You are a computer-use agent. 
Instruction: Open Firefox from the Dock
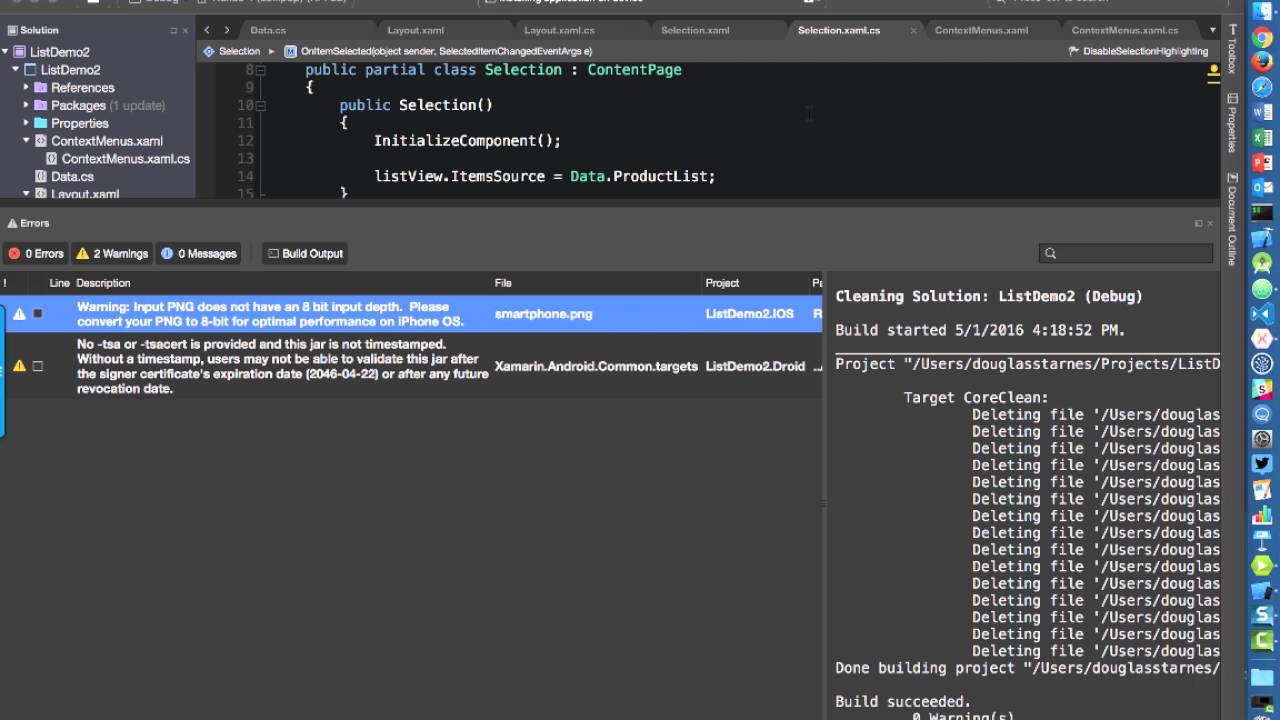pyautogui.click(x=1263, y=63)
